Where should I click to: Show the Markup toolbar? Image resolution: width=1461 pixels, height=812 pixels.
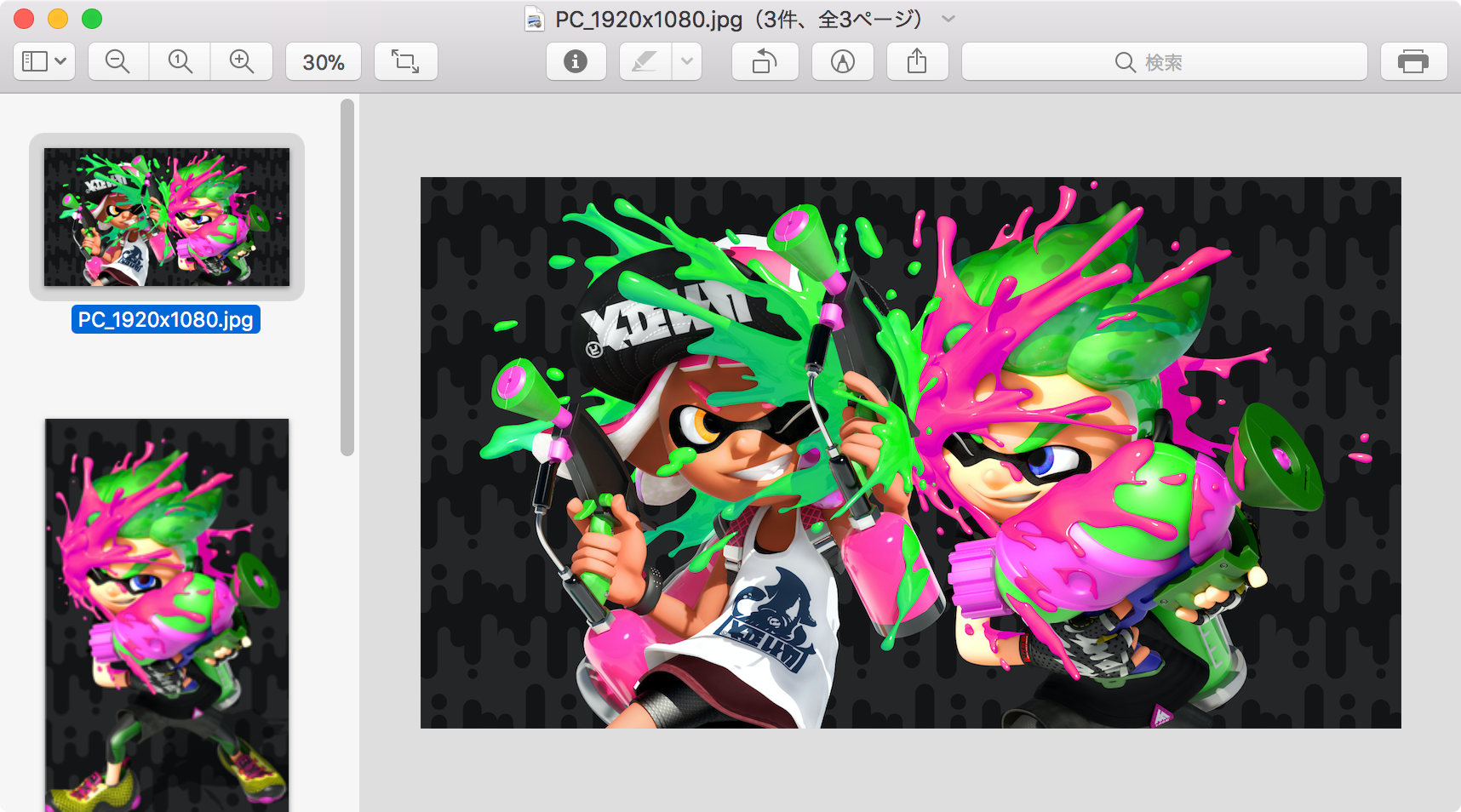pos(842,61)
